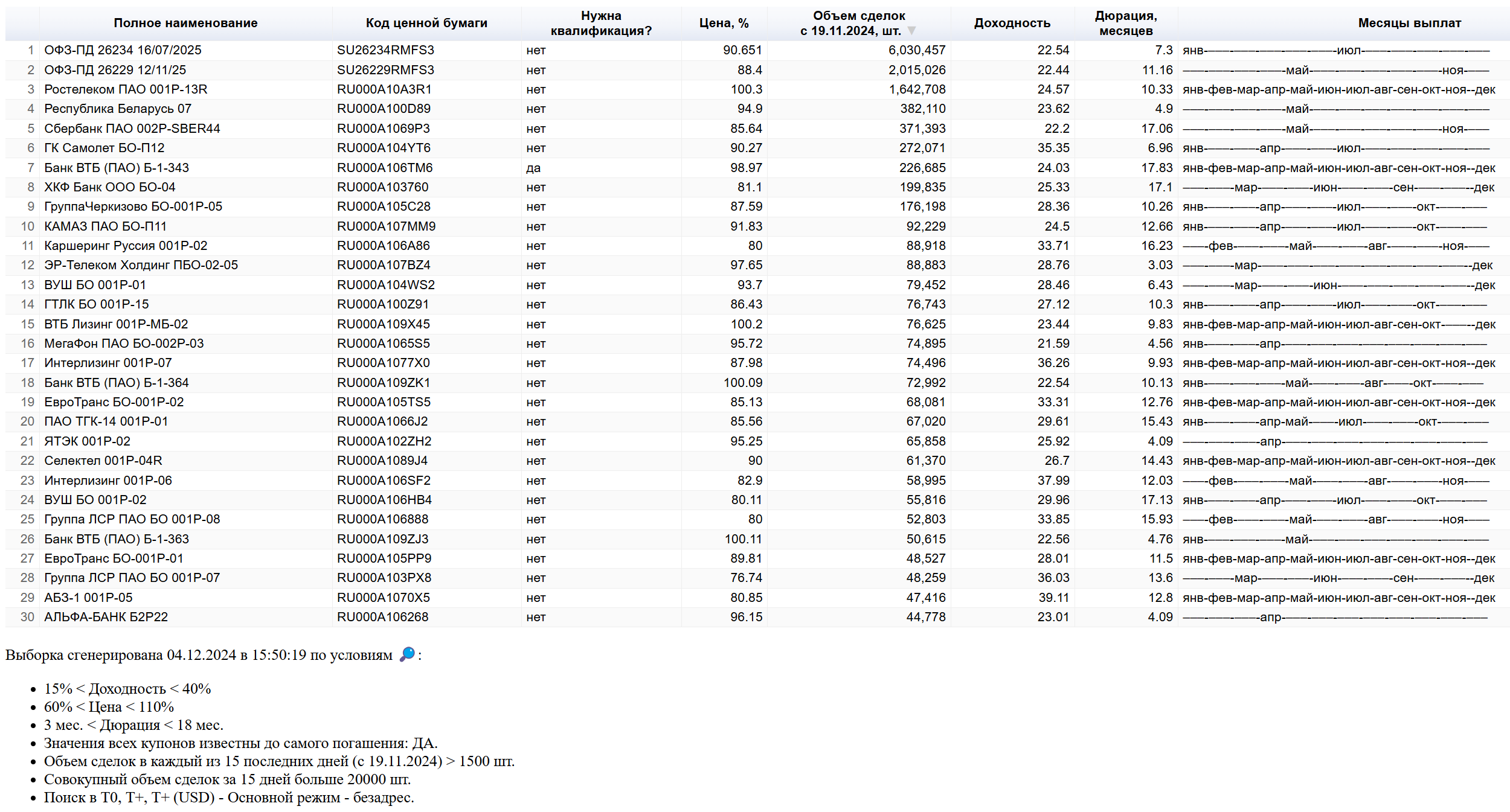Image resolution: width=1510 pixels, height=812 pixels.
Task: Click duration value '17.83'
Action: [1157, 168]
